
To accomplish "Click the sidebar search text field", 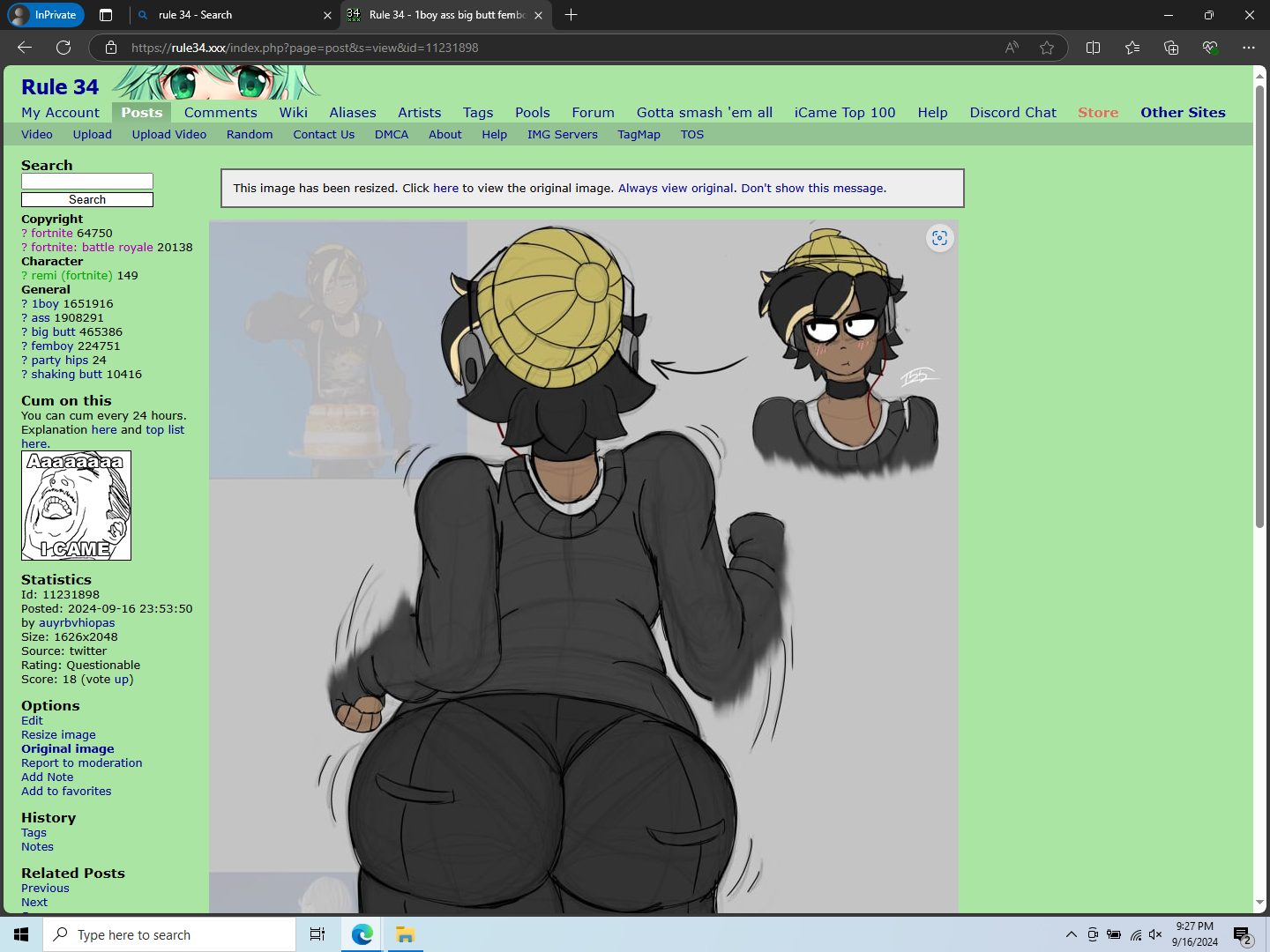I will [87, 182].
